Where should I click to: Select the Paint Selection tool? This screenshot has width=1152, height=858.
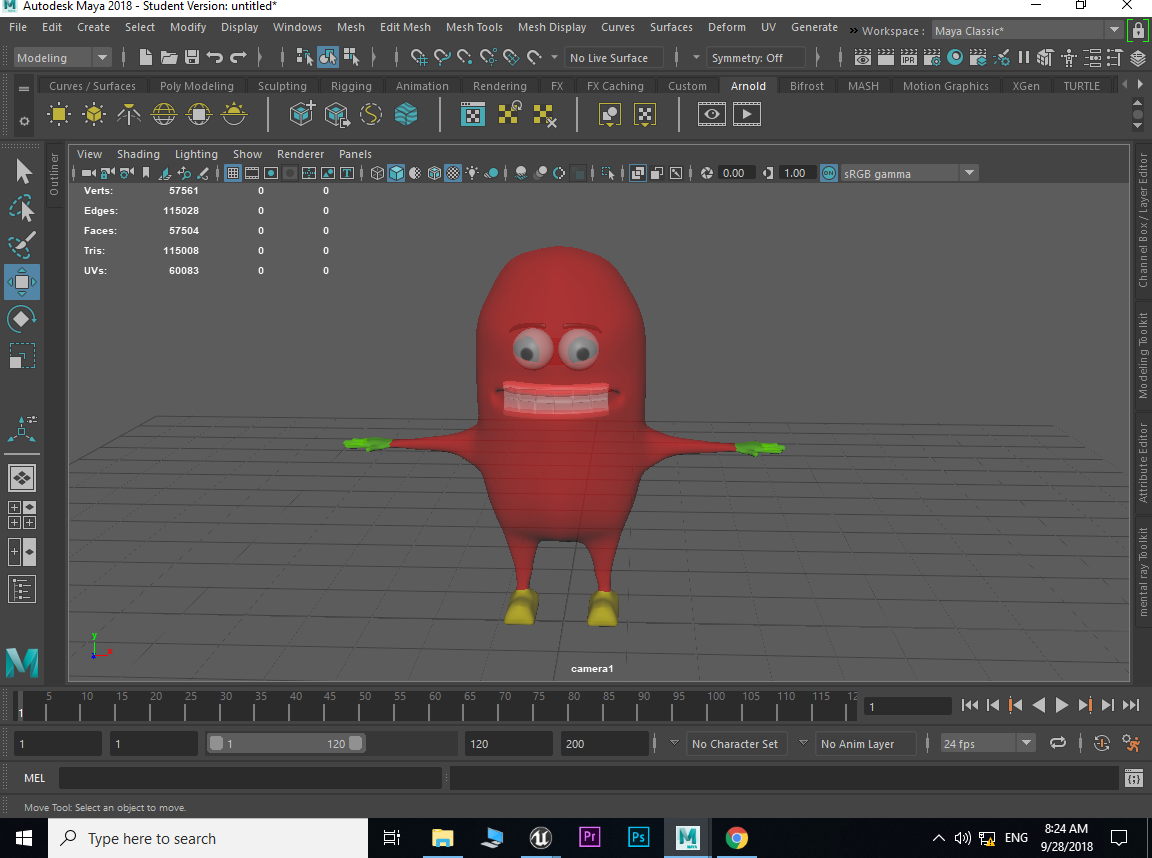click(x=22, y=245)
